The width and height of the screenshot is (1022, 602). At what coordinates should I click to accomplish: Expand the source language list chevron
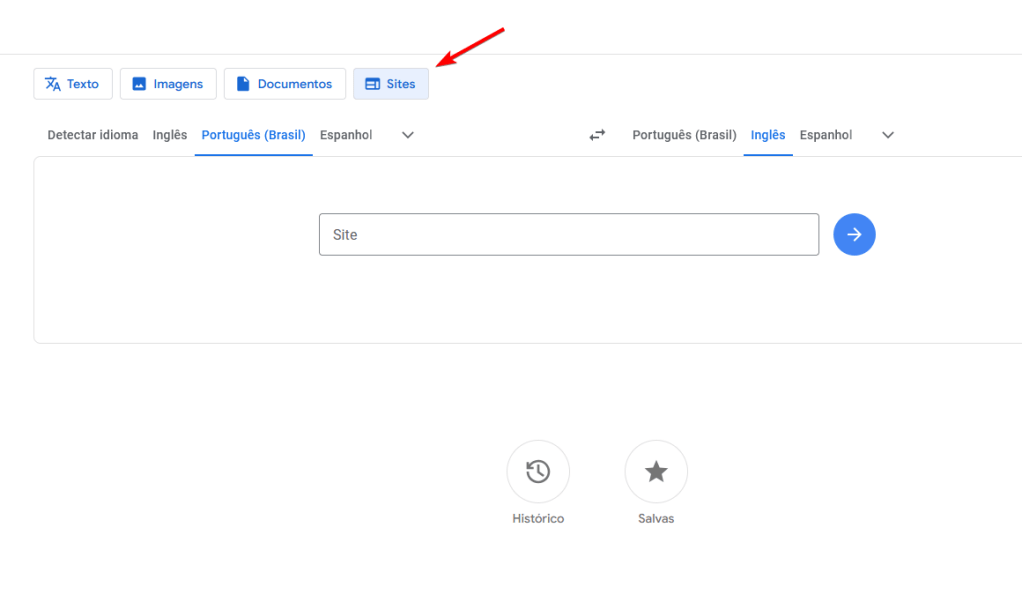[x=408, y=135]
